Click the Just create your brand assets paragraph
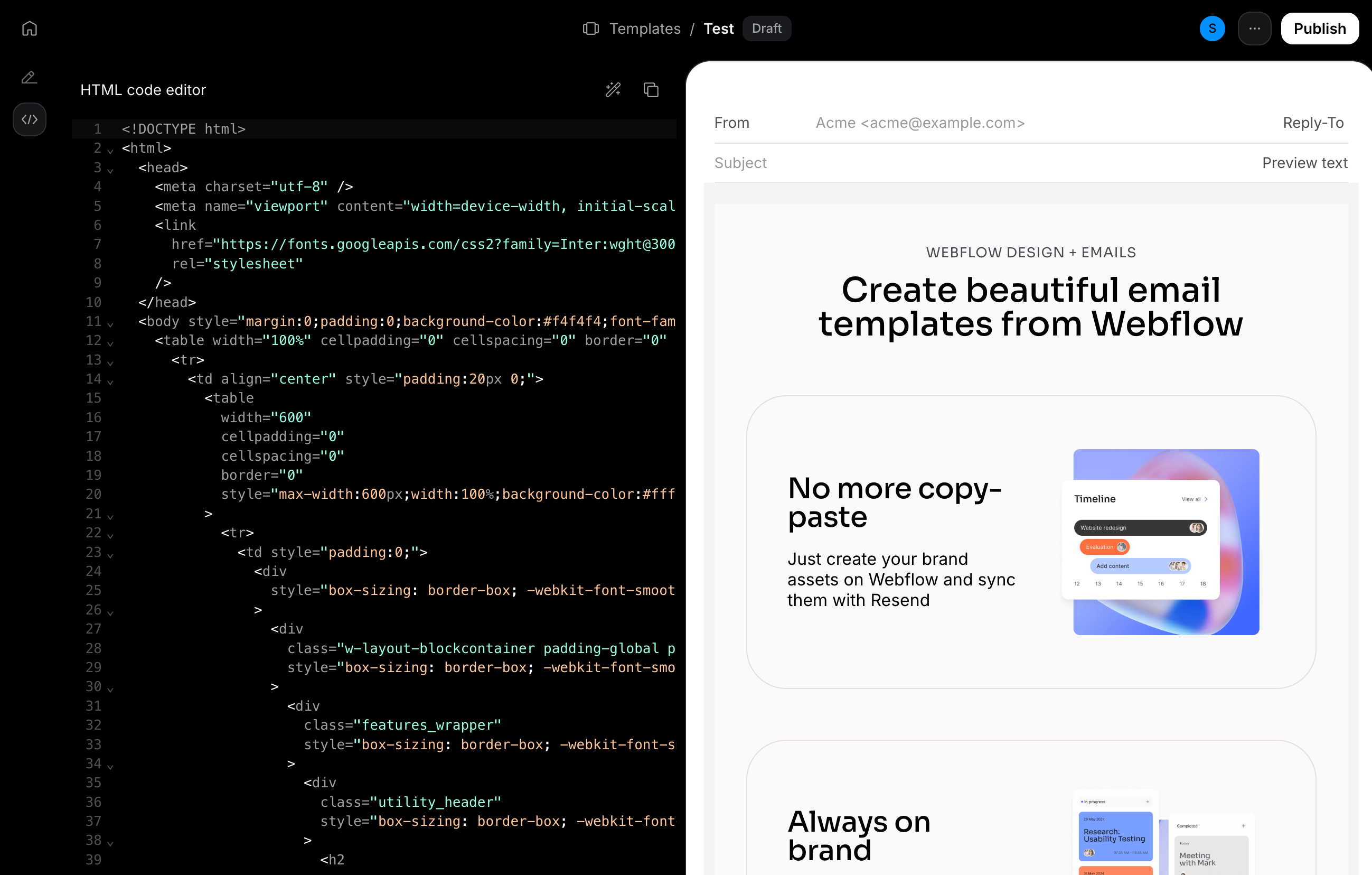Image resolution: width=1372 pixels, height=875 pixels. (x=901, y=579)
